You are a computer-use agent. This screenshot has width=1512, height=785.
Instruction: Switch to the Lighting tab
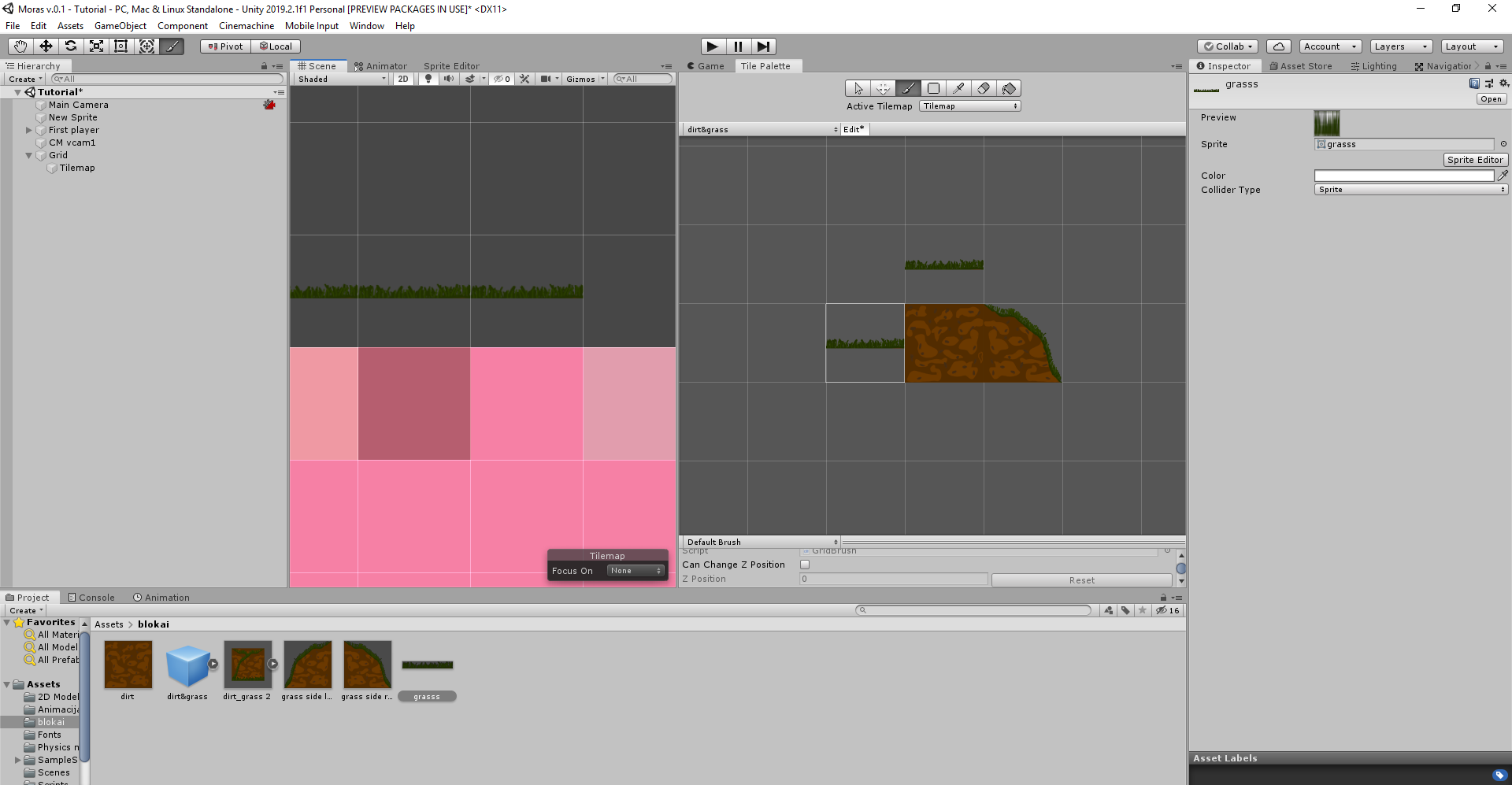click(x=1373, y=66)
